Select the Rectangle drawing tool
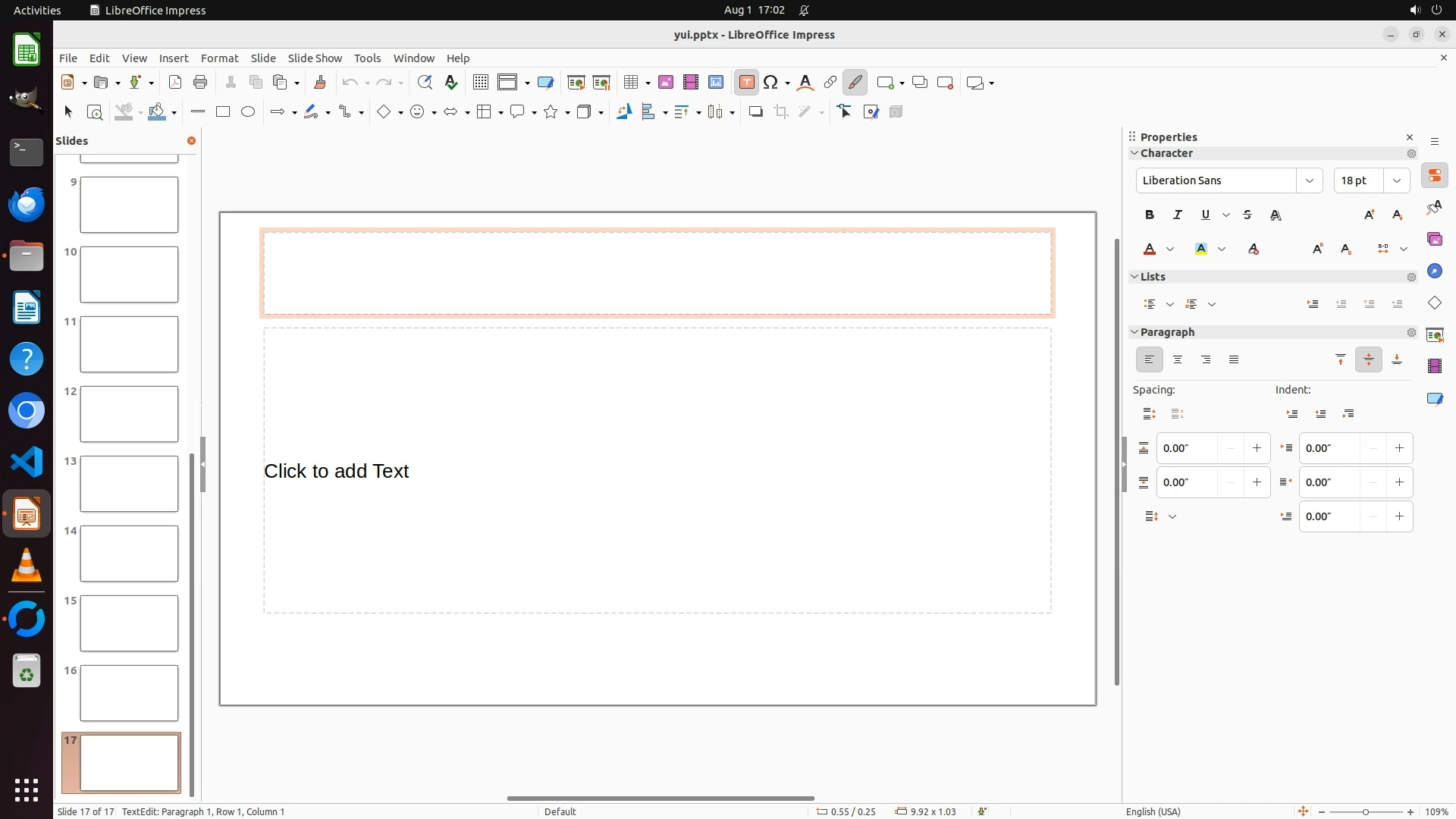This screenshot has width=1456, height=819. click(223, 112)
